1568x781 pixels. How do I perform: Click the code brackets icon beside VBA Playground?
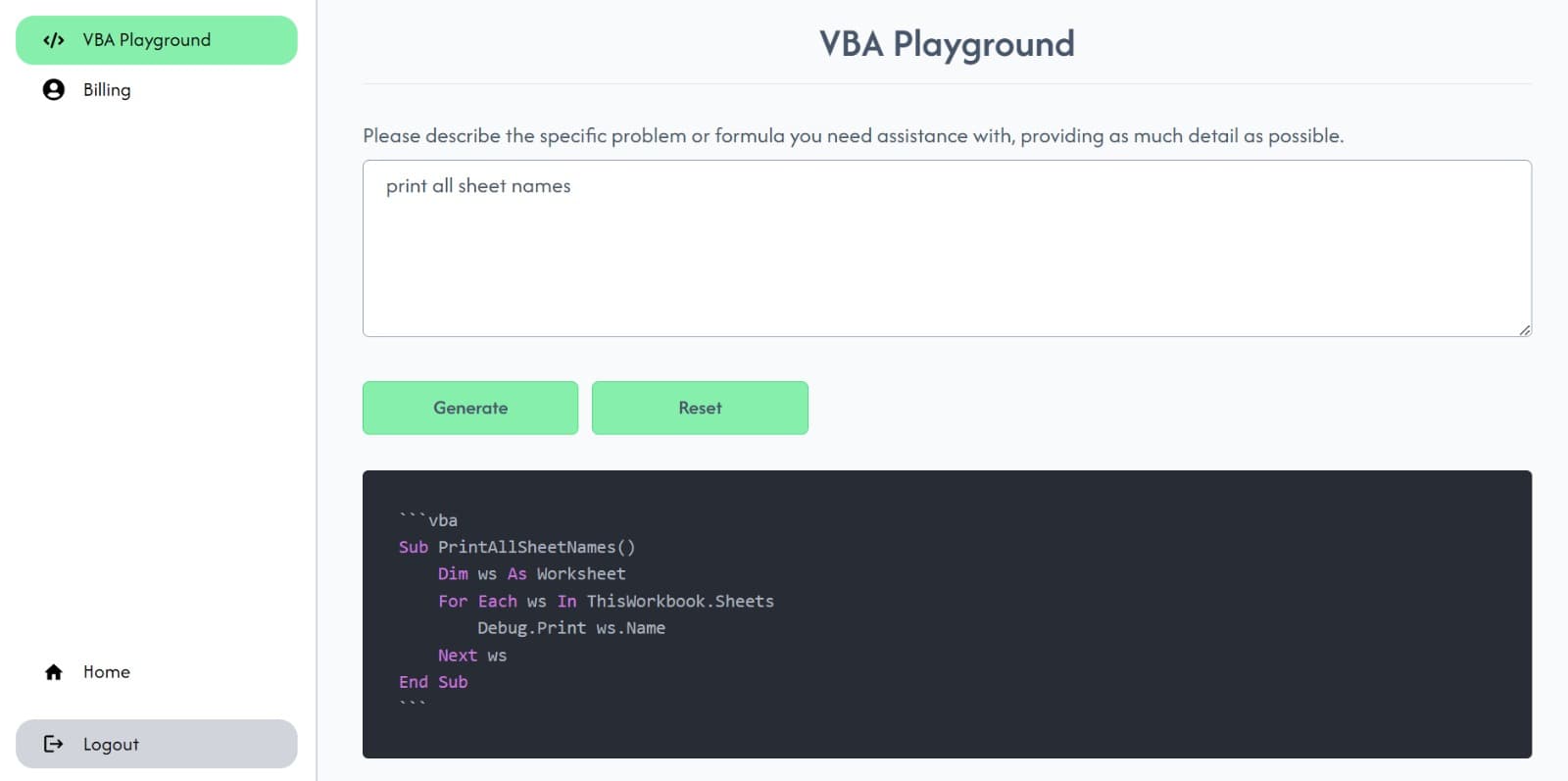[x=54, y=40]
